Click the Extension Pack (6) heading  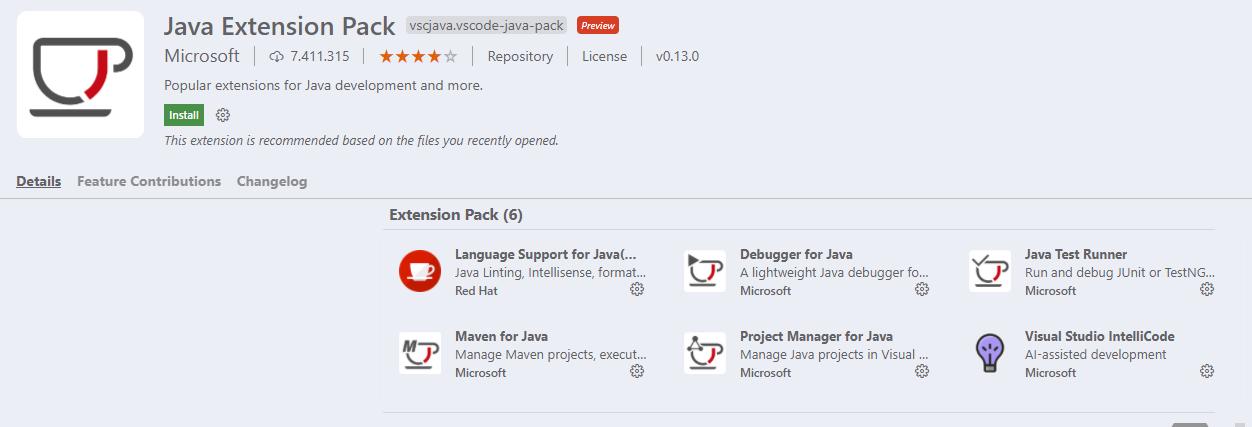(x=456, y=215)
